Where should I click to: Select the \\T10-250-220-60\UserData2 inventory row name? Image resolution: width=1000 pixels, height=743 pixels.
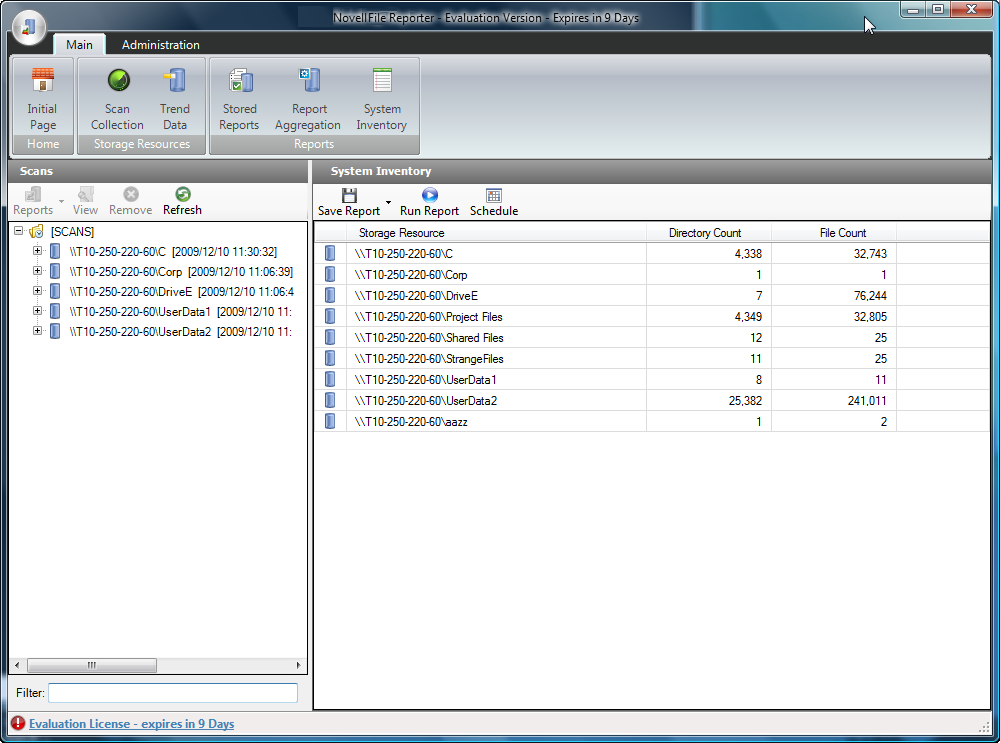tap(425, 401)
